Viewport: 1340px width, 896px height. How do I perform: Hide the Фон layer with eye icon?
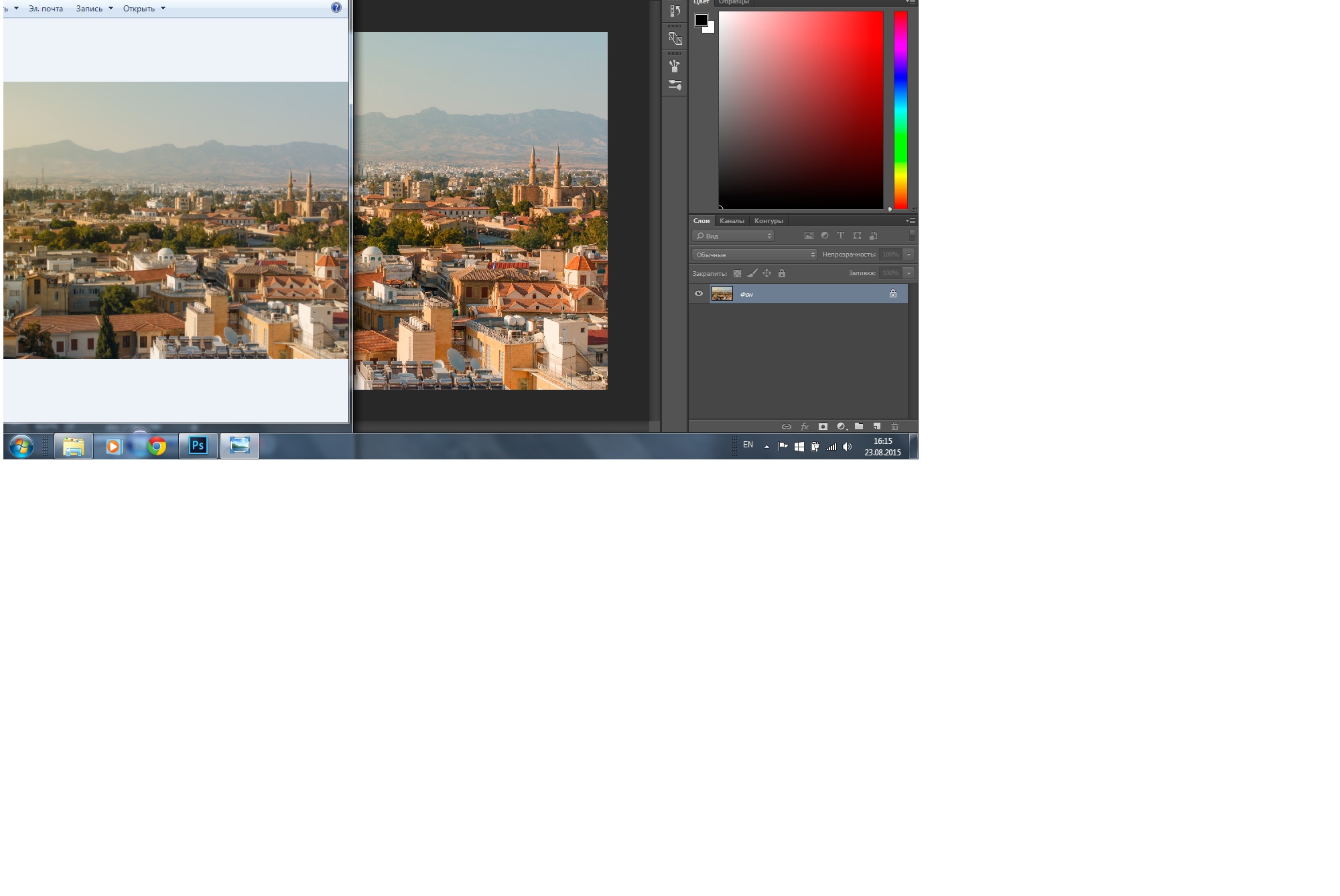click(x=699, y=293)
